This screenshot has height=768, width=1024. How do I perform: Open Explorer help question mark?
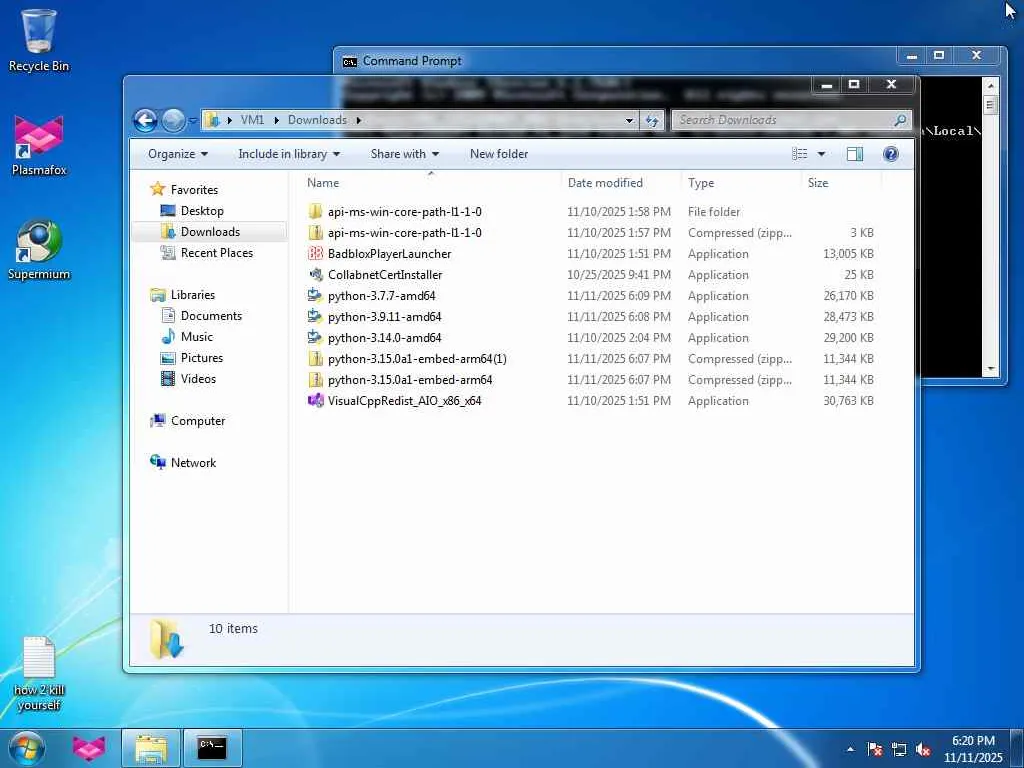click(890, 154)
